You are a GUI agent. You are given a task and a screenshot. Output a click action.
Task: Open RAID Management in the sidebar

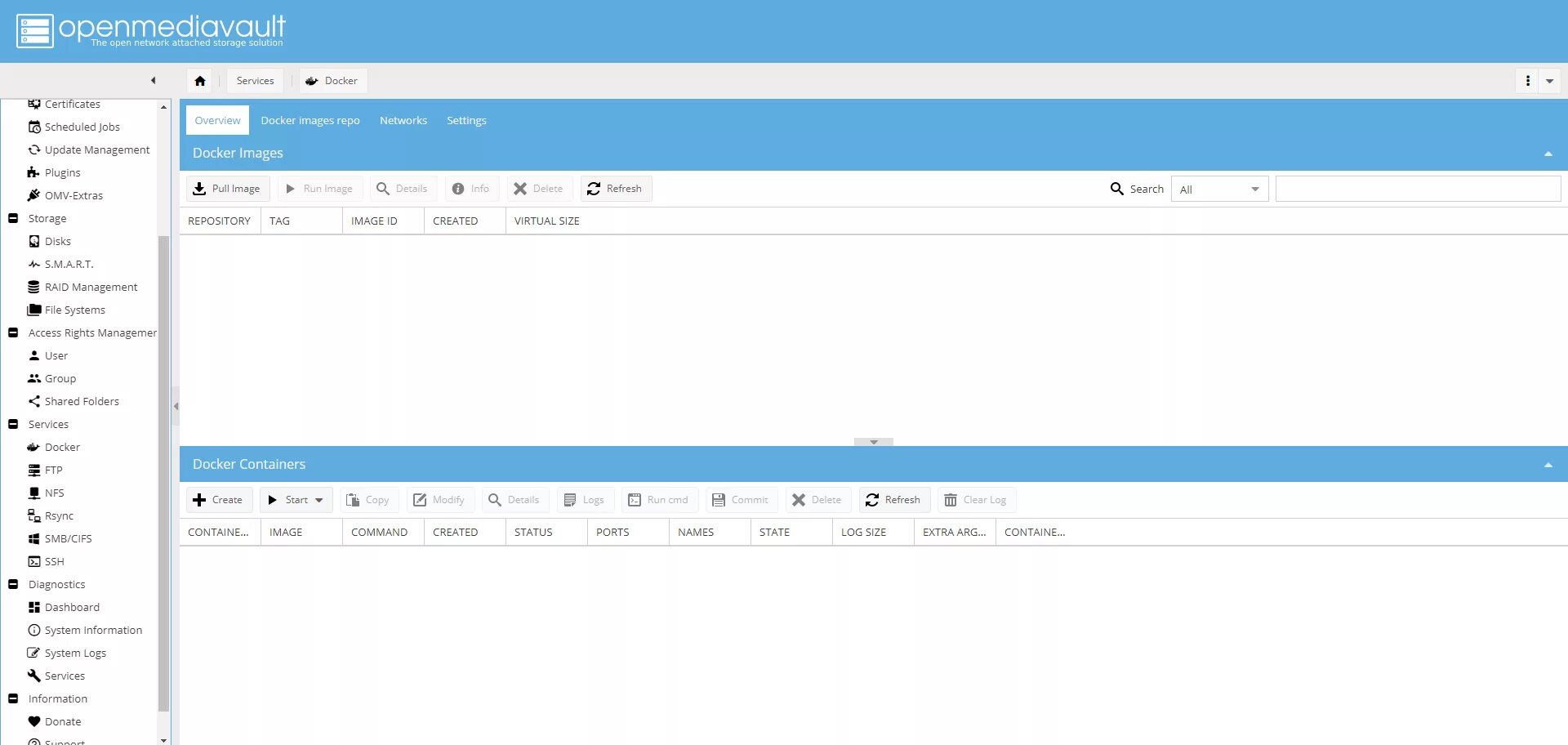coord(91,287)
